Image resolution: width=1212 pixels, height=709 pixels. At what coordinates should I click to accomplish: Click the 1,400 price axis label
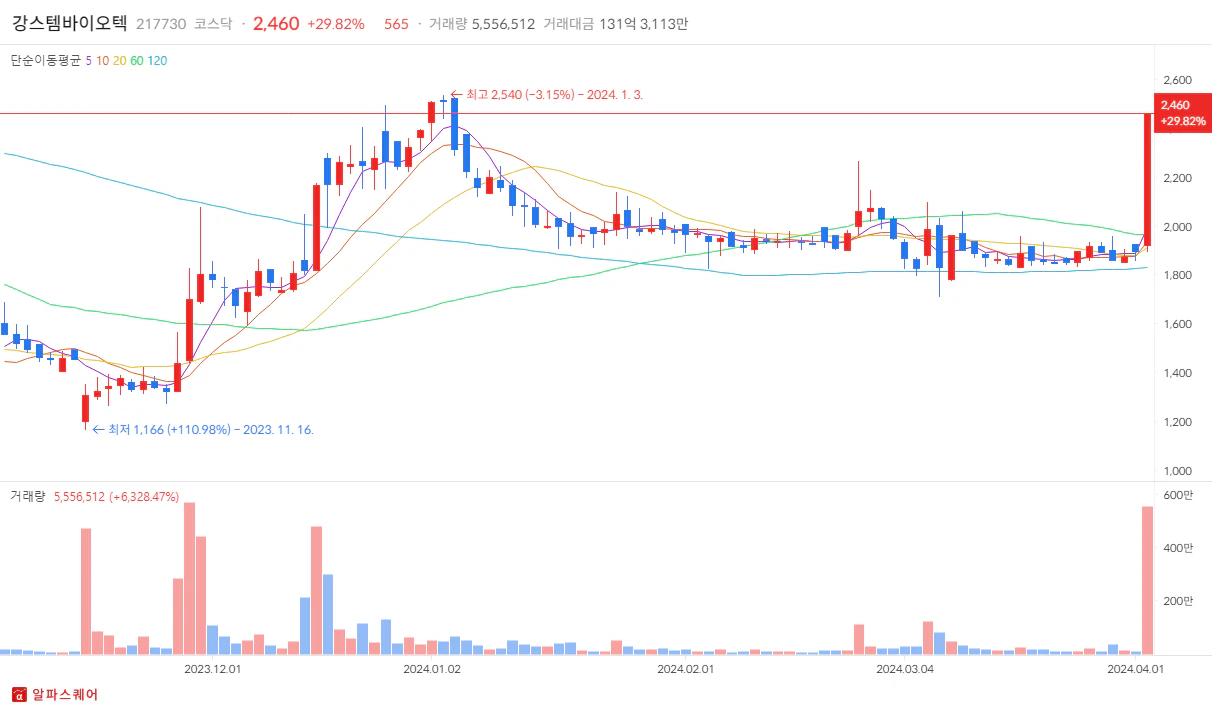(x=1177, y=373)
